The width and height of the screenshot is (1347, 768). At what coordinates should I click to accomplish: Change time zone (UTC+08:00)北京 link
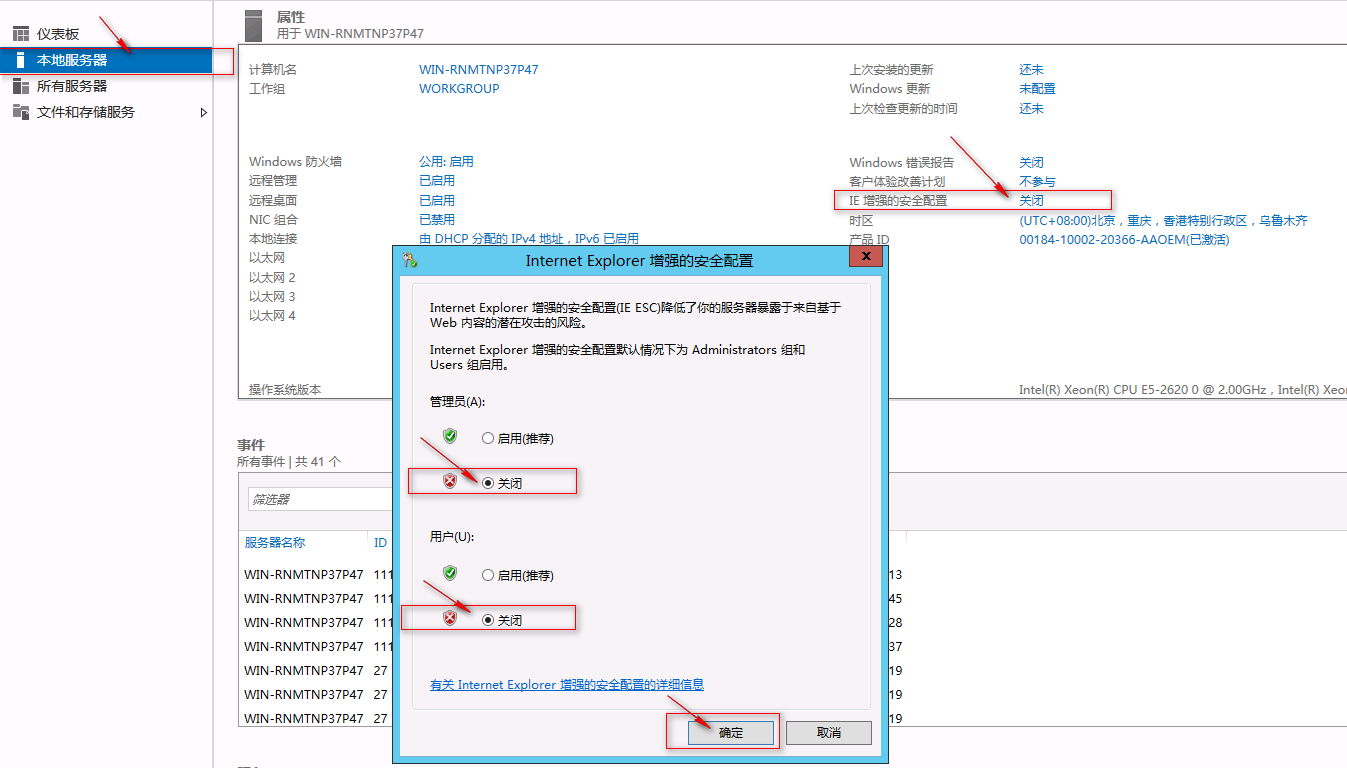1163,220
